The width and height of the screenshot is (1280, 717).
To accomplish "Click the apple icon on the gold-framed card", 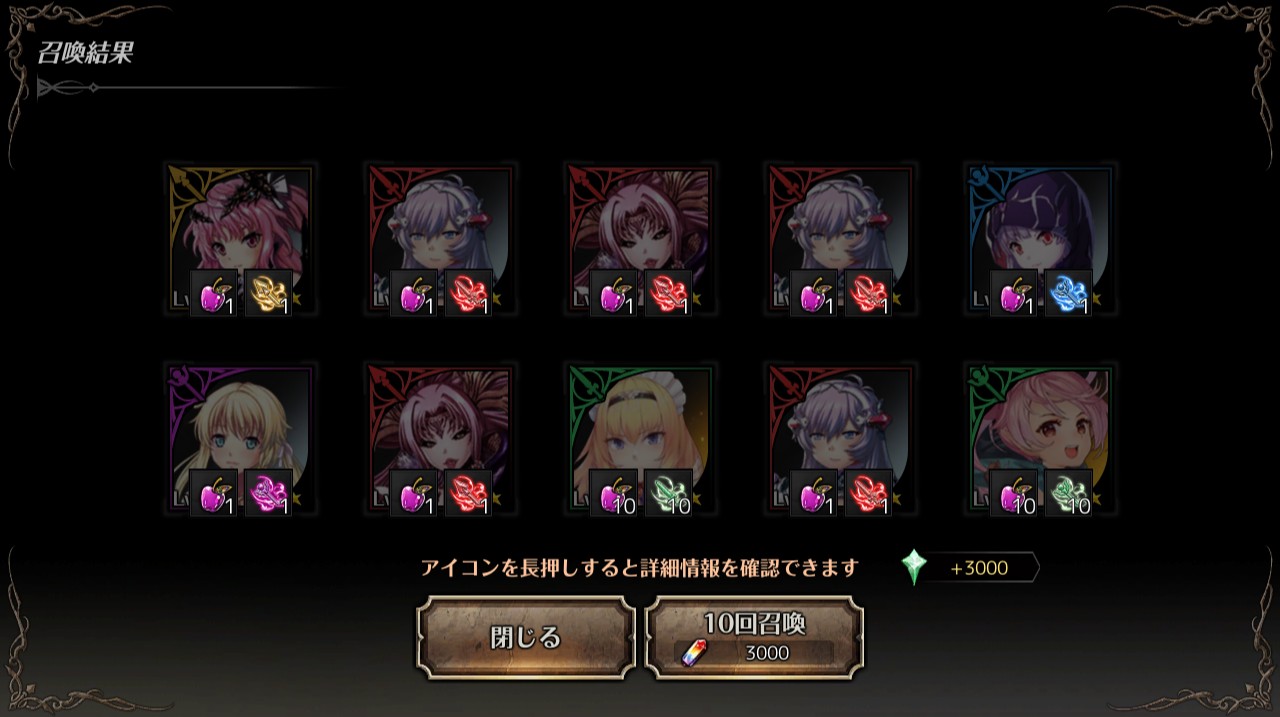I will 214,293.
